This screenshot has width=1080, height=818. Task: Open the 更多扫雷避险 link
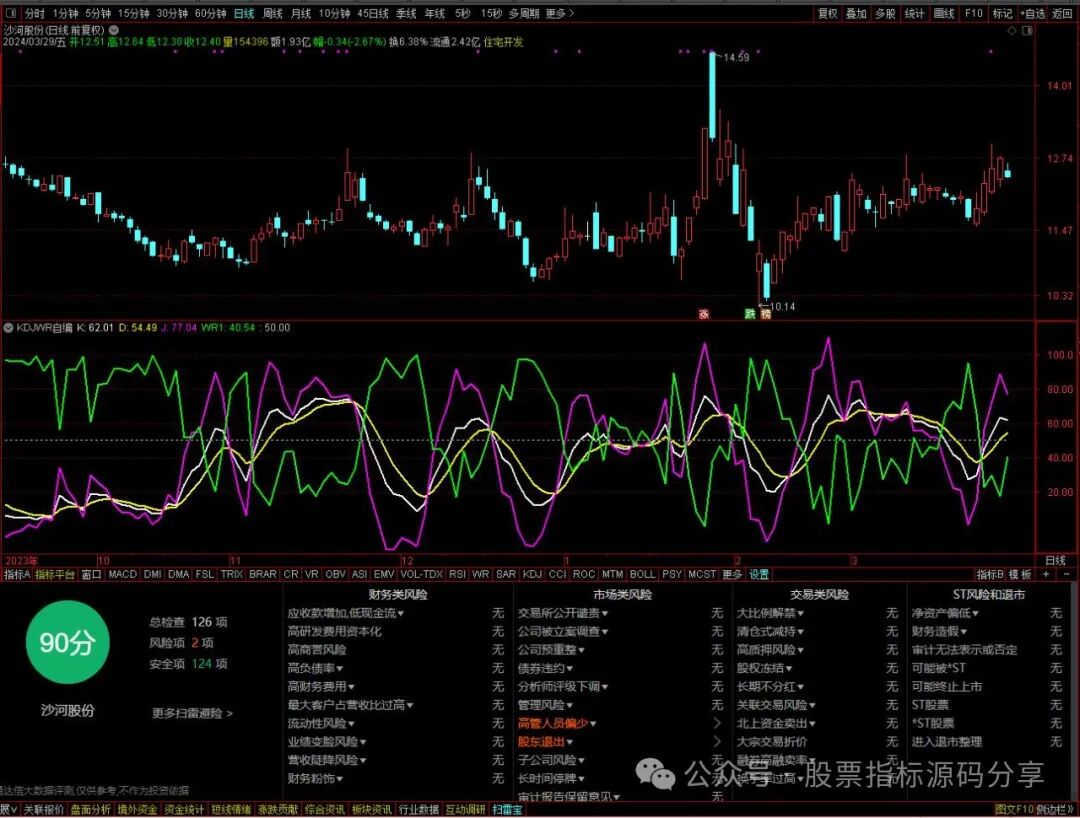click(x=192, y=713)
